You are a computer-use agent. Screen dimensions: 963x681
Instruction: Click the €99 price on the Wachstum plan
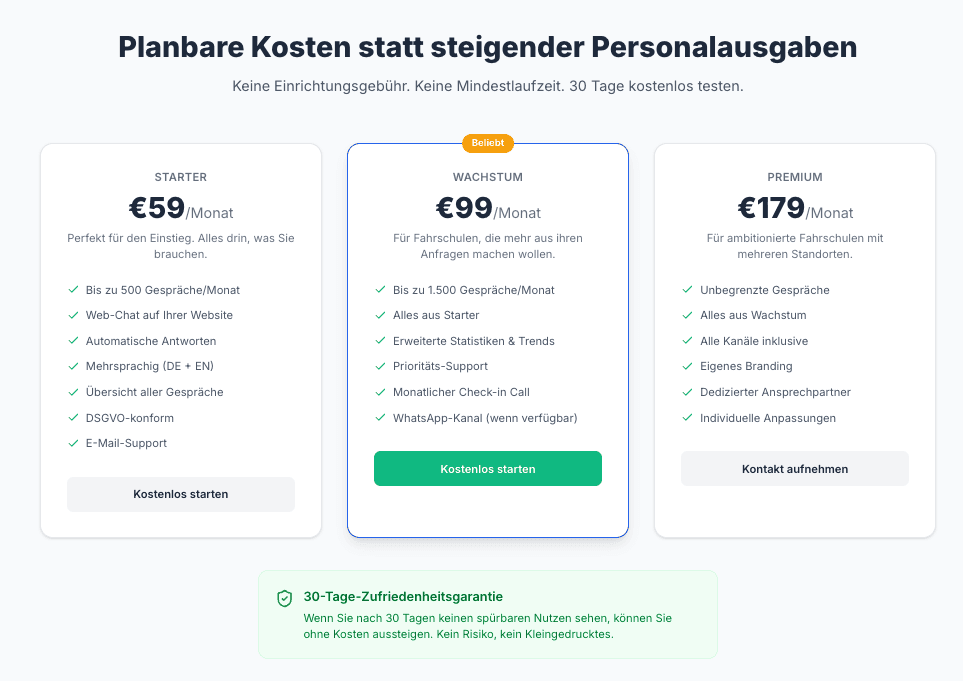tap(463, 208)
